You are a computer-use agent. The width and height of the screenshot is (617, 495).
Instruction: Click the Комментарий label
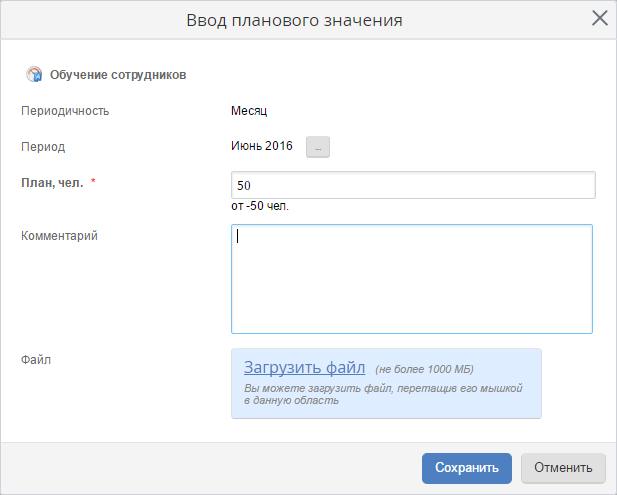[59, 236]
